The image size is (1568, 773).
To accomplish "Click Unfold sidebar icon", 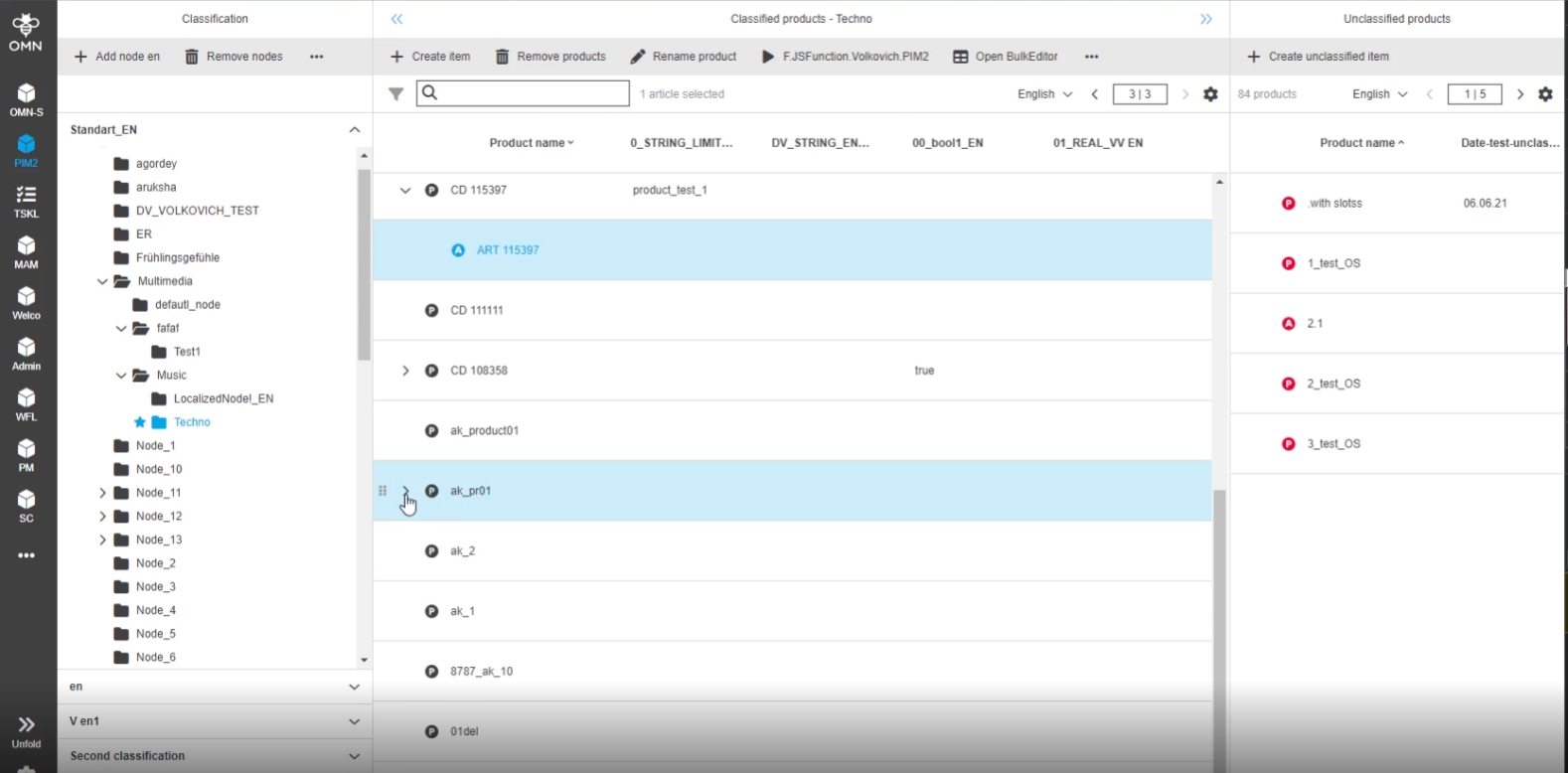I will 26,730.
